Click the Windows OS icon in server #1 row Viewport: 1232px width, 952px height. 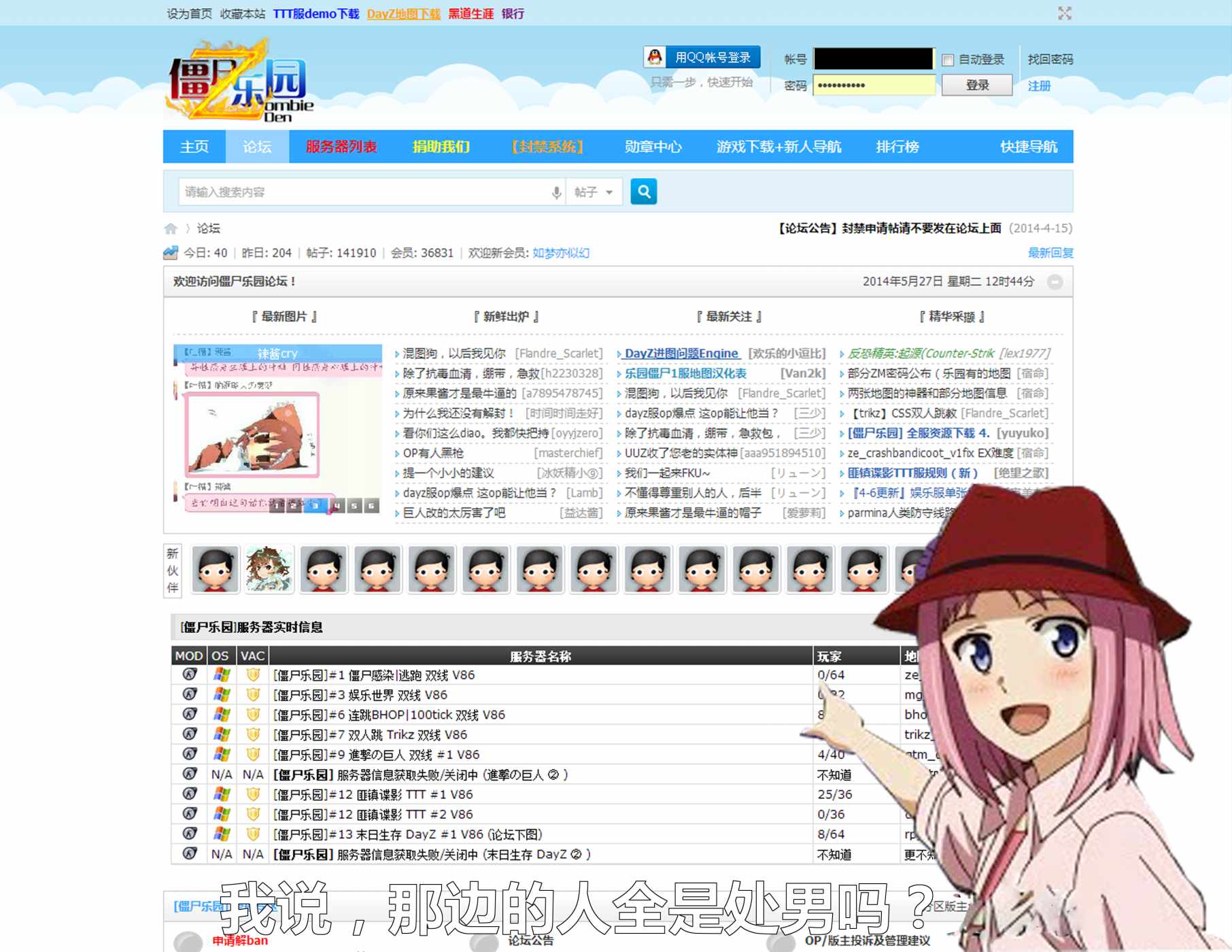(x=221, y=675)
